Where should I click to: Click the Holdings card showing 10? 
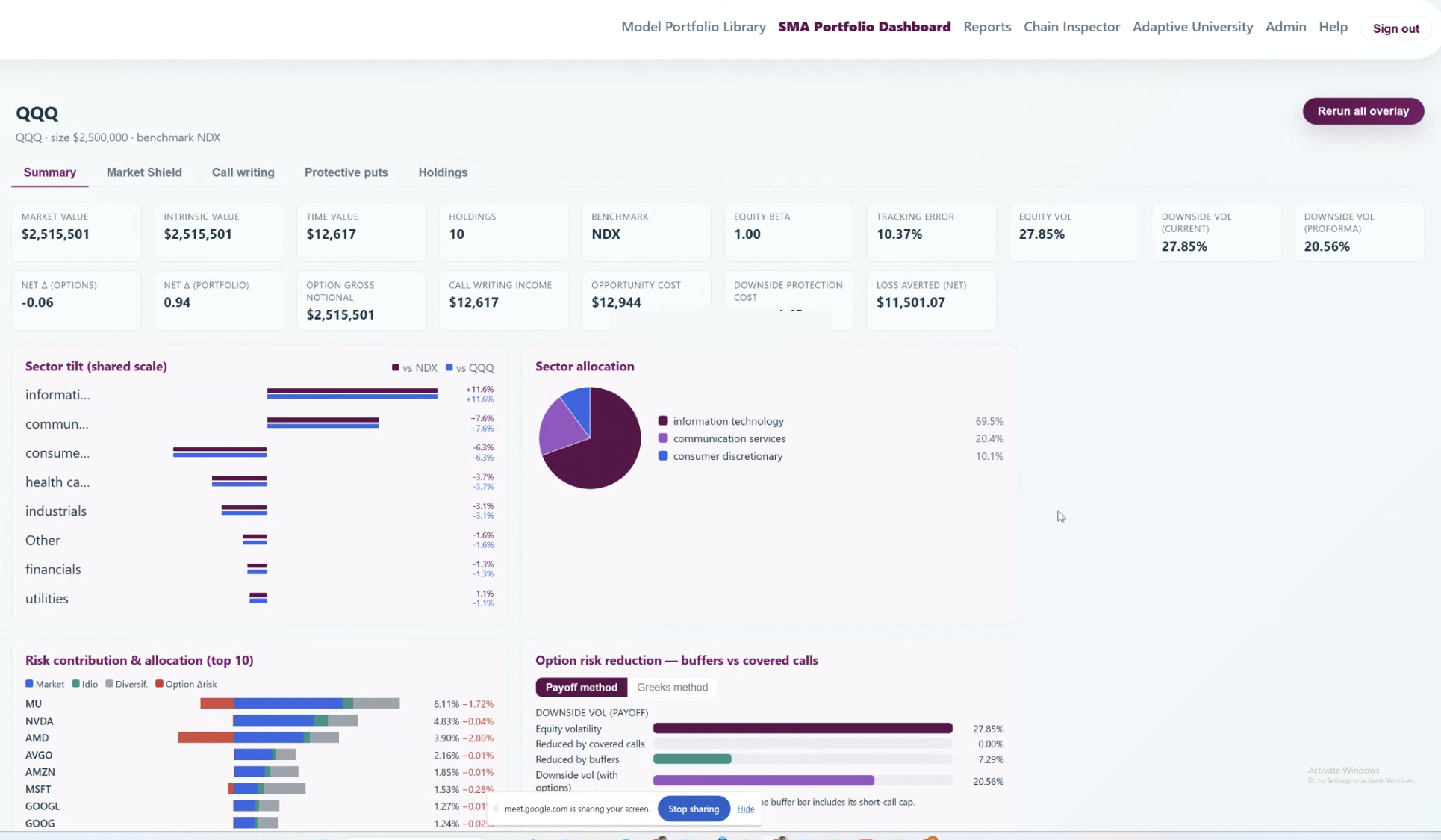(504, 232)
